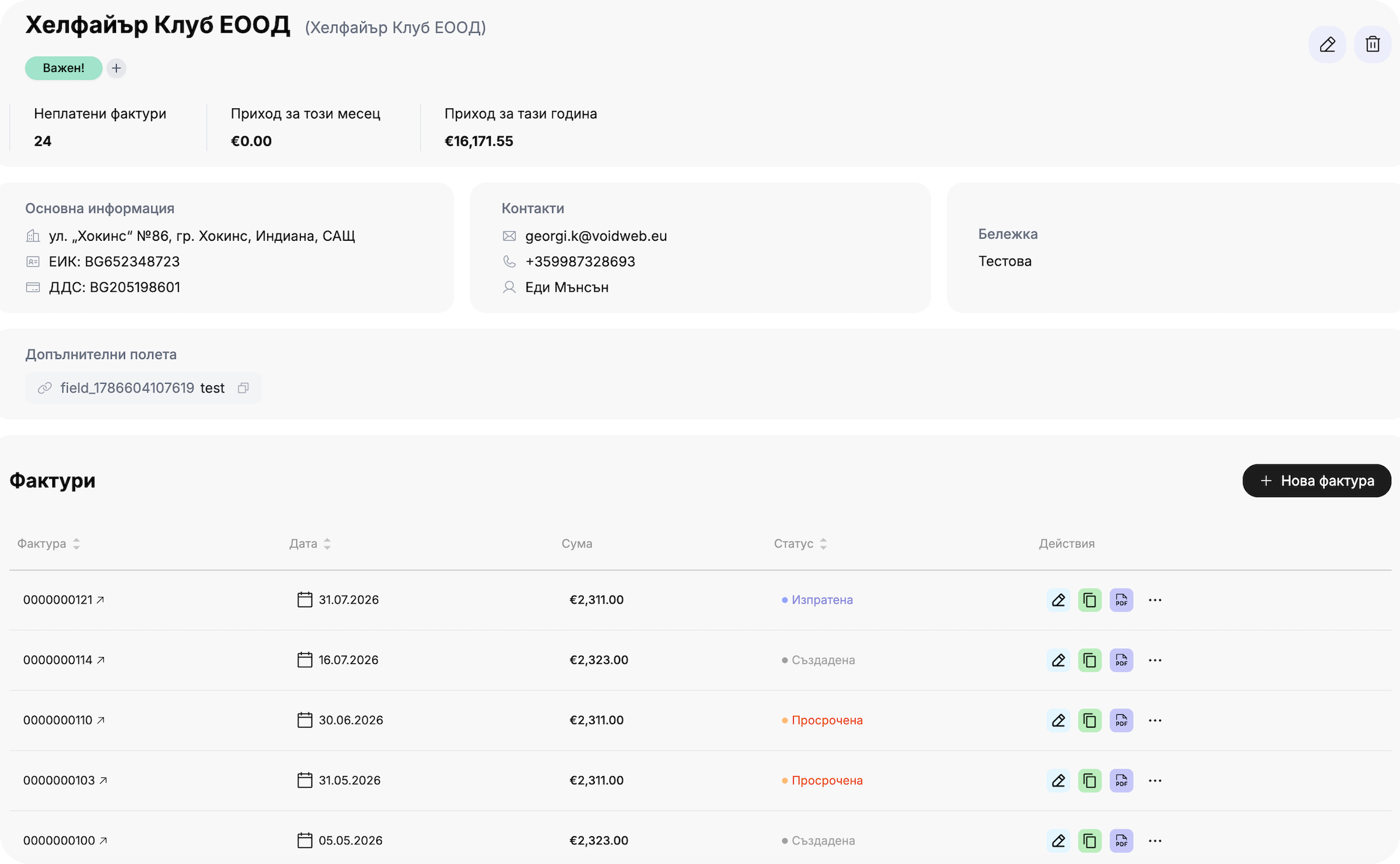
Task: Edit the client with the top pencil icon
Action: tap(1327, 44)
